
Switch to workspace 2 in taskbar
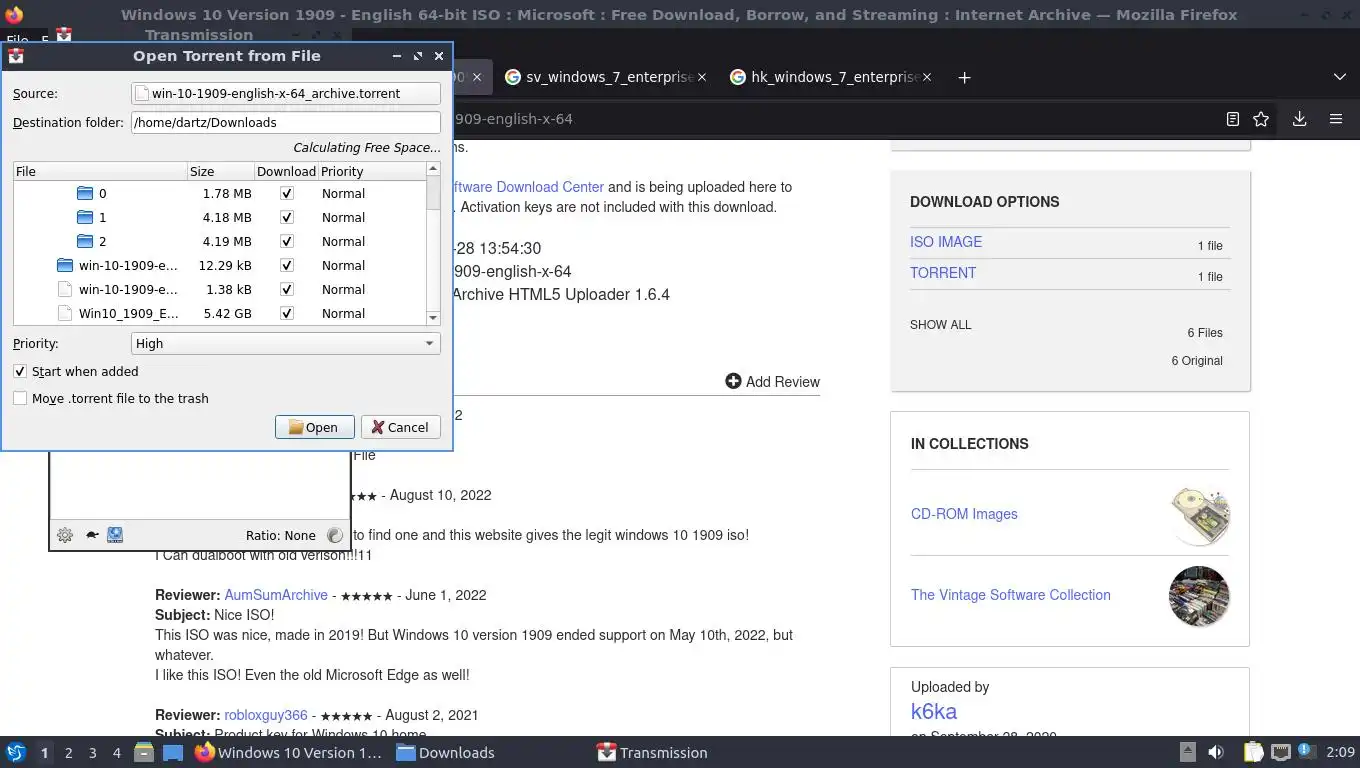click(x=68, y=752)
